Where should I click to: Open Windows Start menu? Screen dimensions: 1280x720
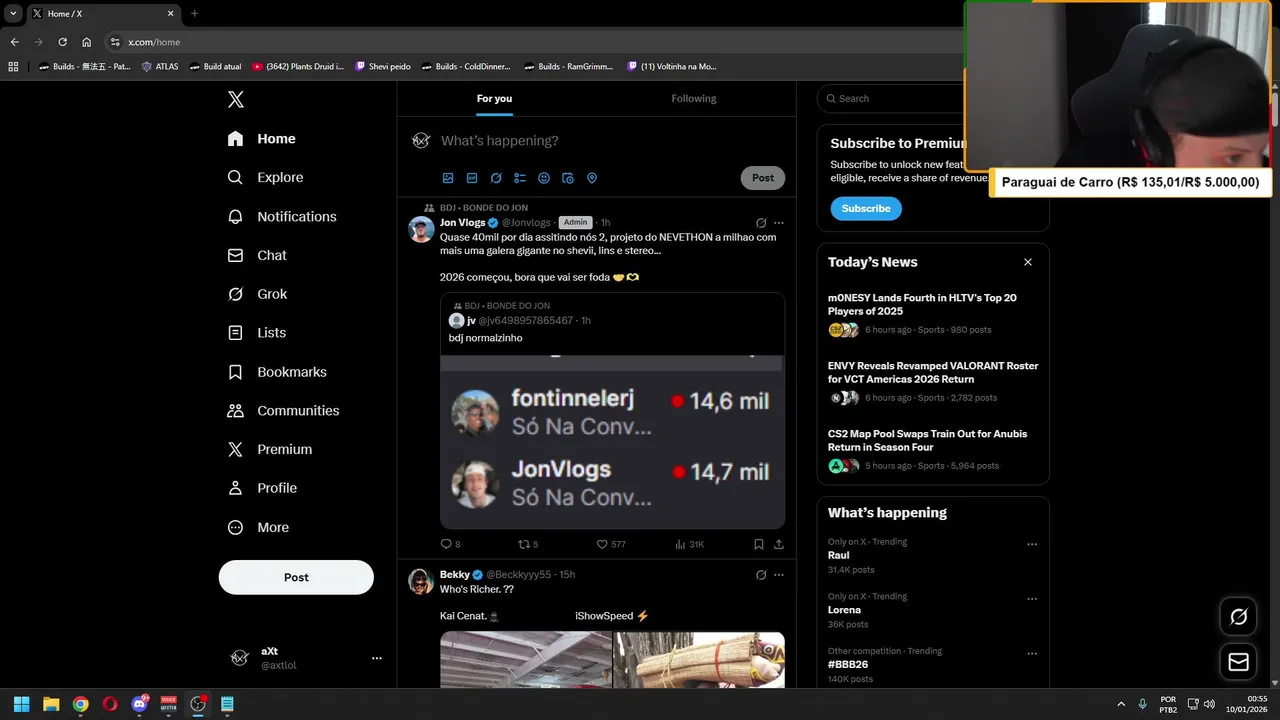21,704
